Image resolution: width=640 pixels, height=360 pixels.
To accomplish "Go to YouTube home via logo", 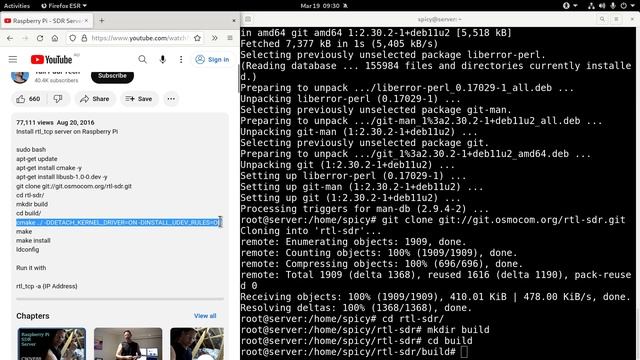I will pos(51,60).
